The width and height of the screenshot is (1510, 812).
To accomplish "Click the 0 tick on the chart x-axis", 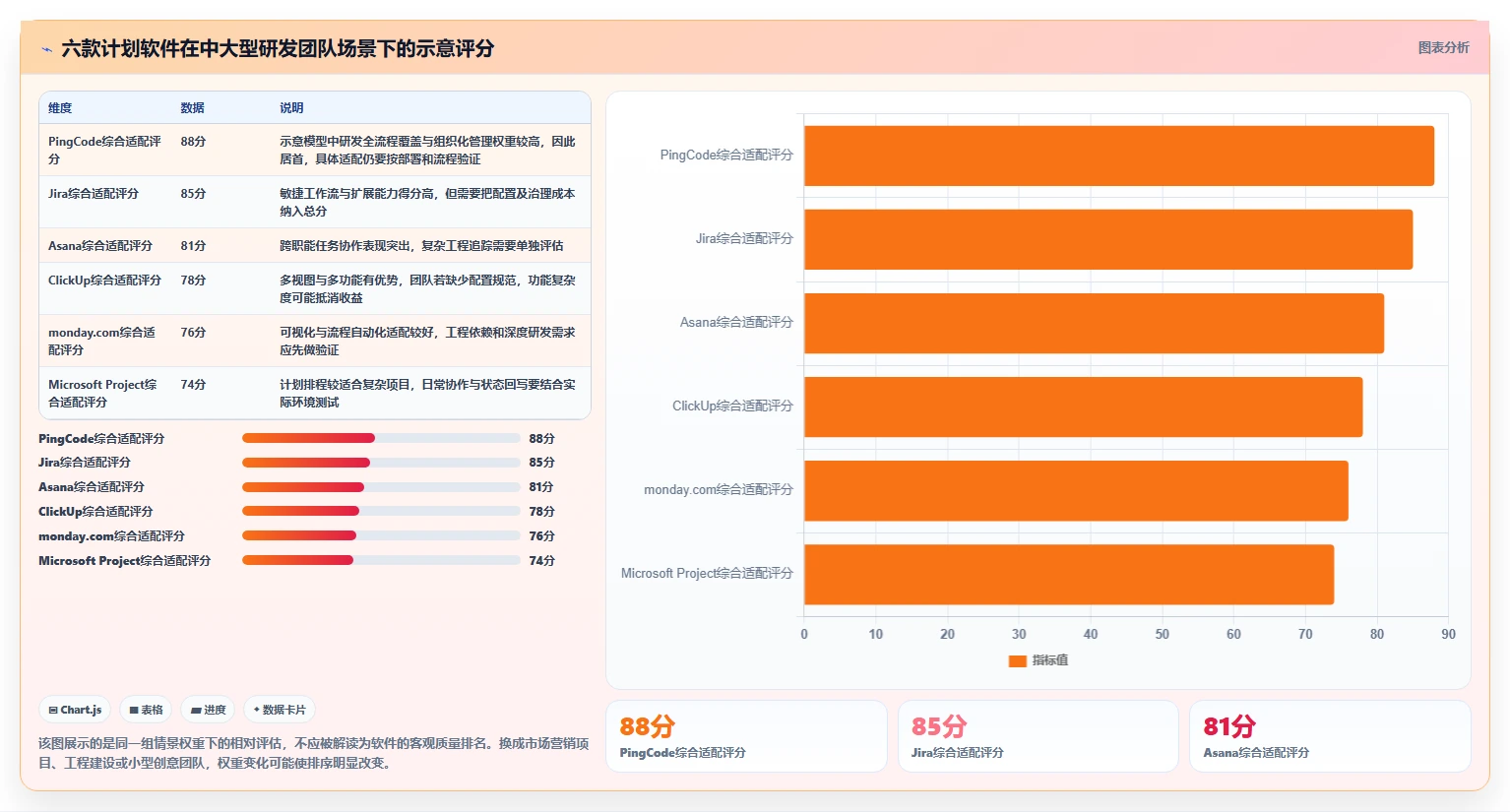I will coord(804,634).
